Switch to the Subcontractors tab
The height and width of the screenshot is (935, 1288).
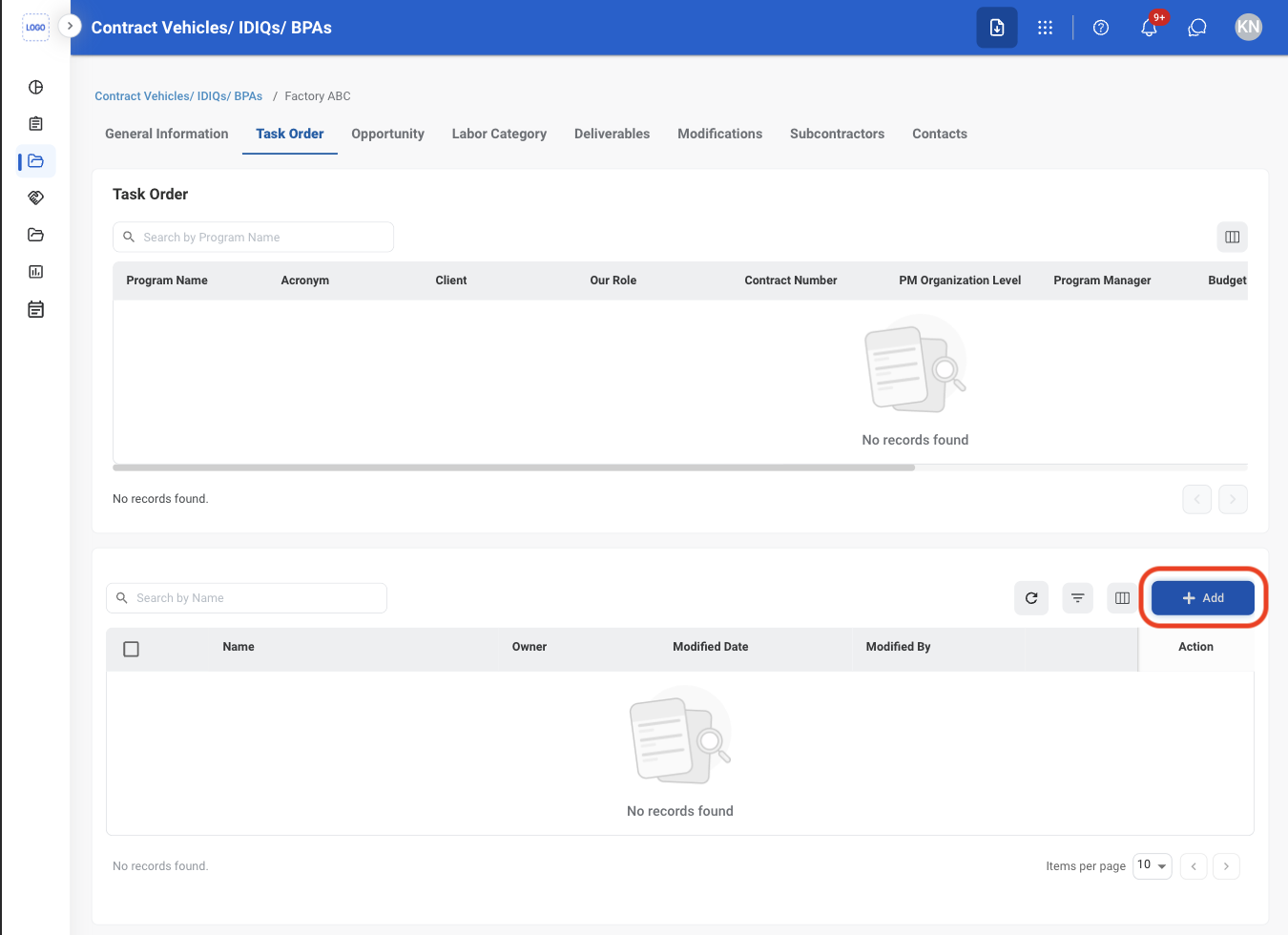click(x=837, y=134)
